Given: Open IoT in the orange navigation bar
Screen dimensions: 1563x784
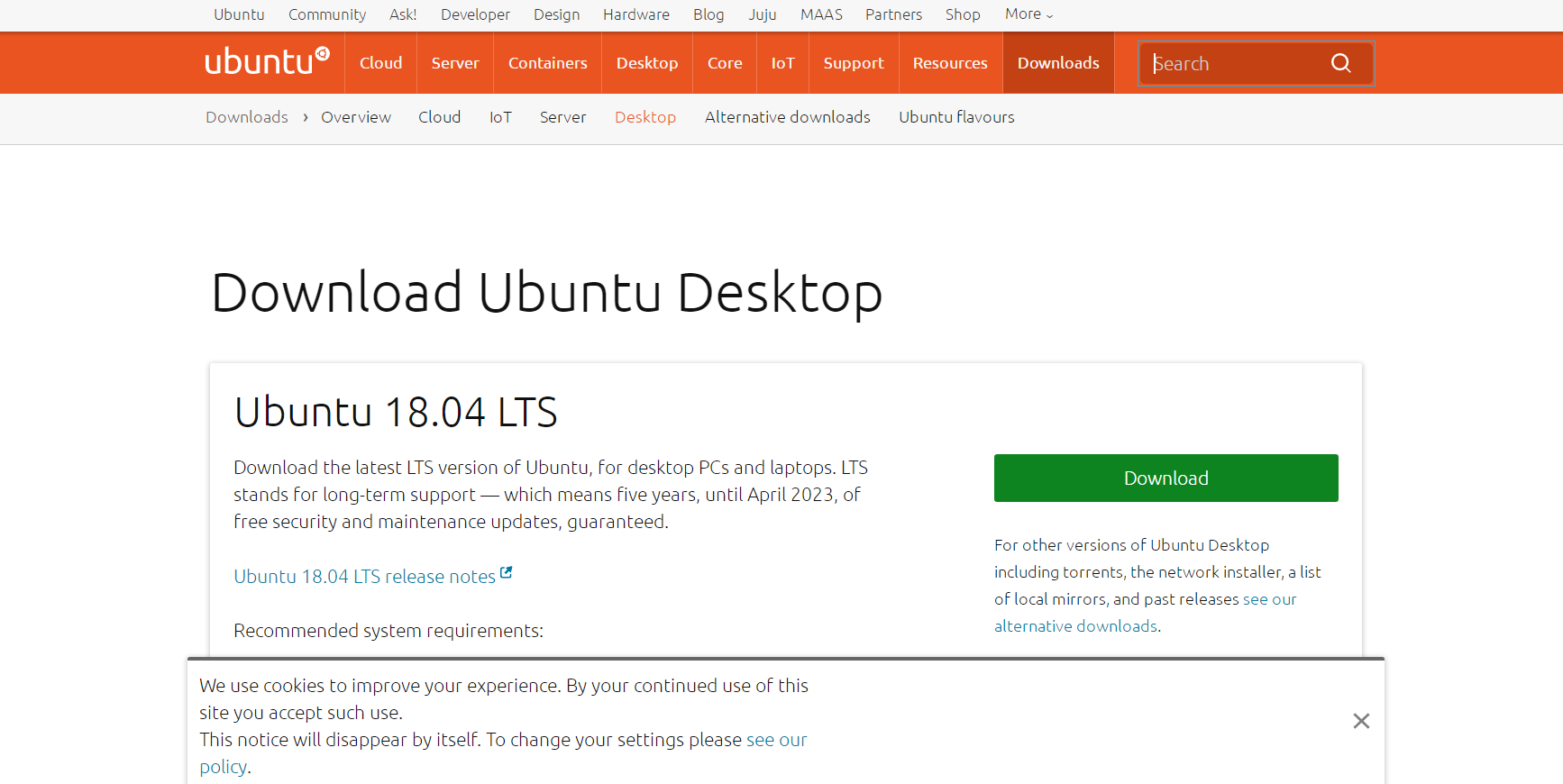Looking at the screenshot, I should (782, 63).
